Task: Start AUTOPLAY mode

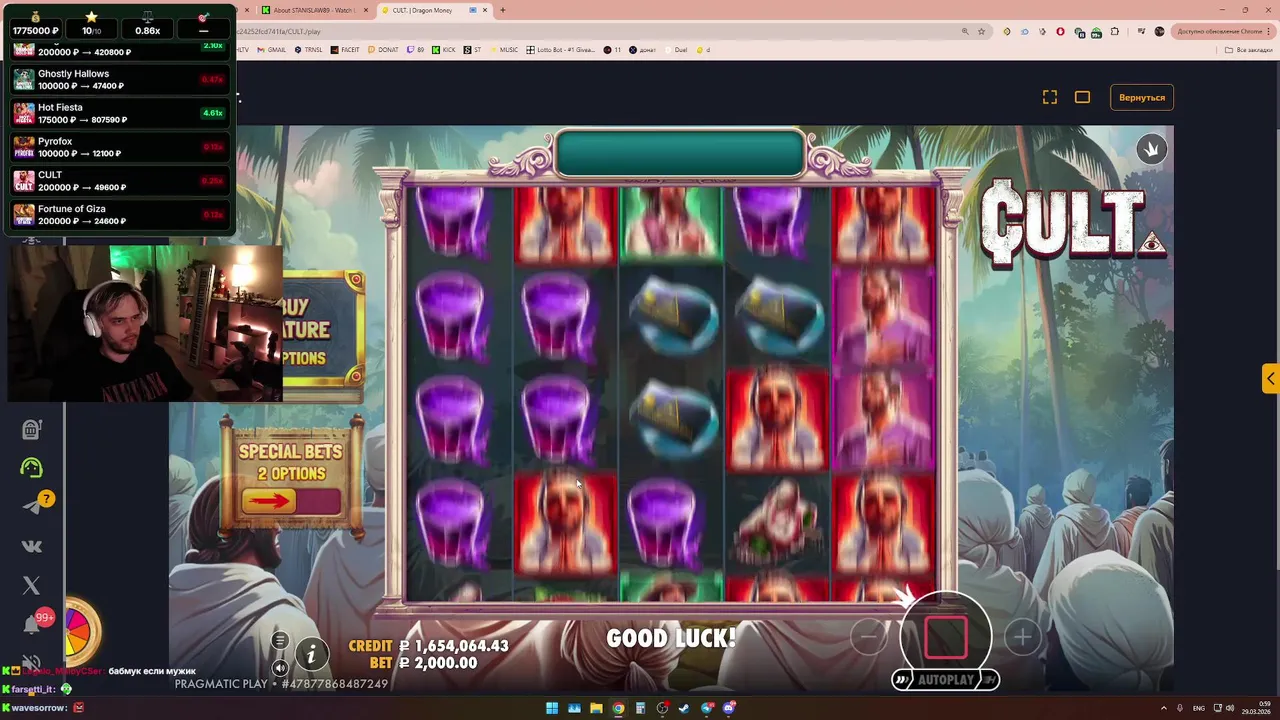Action: [945, 680]
